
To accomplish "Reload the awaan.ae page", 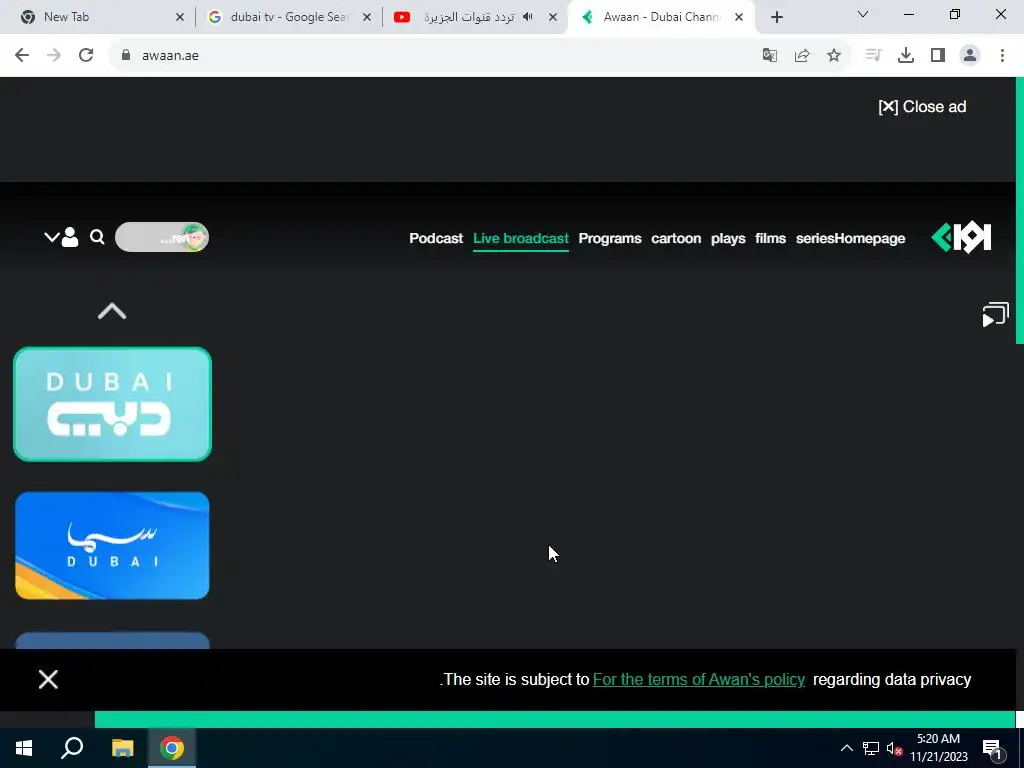I will click(x=86, y=56).
